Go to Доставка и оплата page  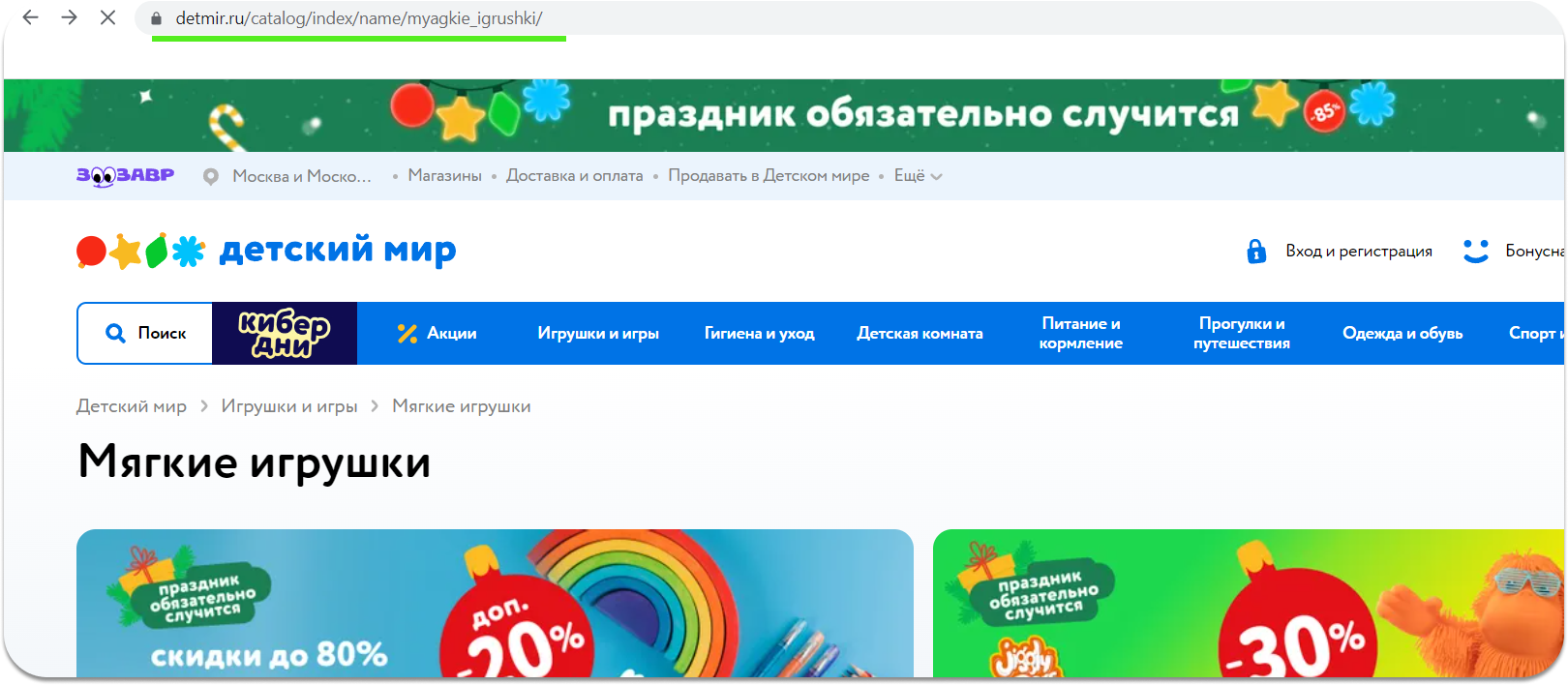(x=574, y=176)
